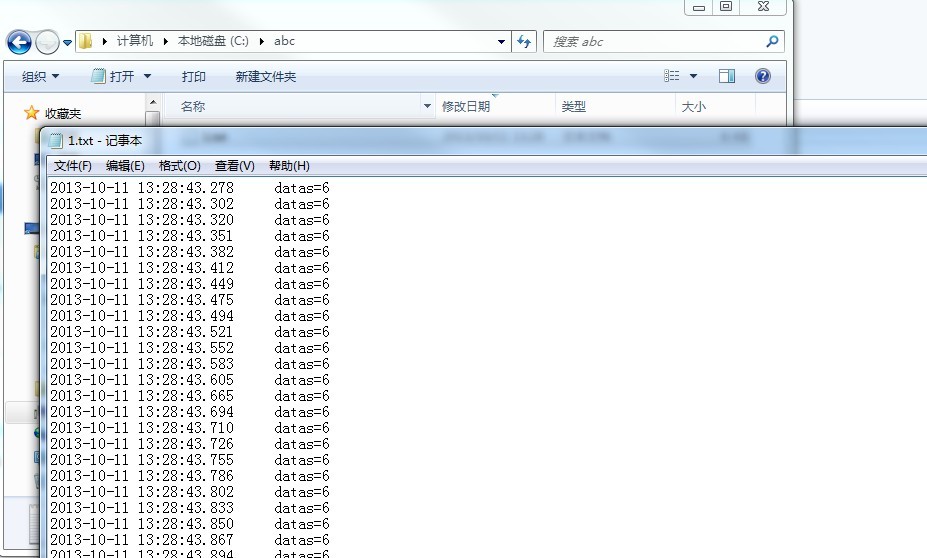
Task: Refresh the abc folder view
Action: click(x=525, y=42)
